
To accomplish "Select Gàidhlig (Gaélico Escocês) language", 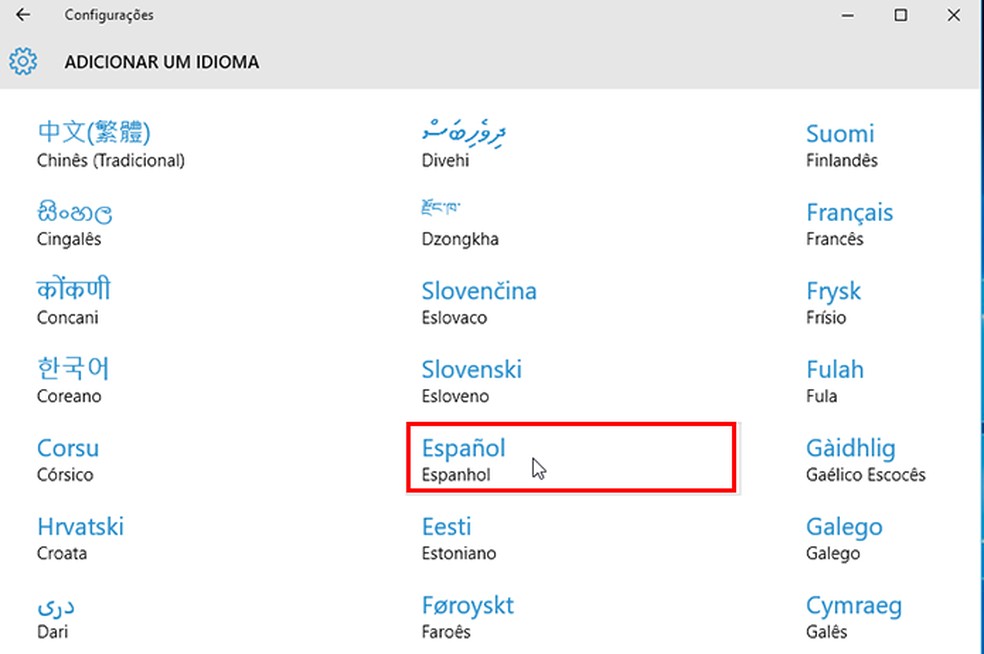I will 866,459.
